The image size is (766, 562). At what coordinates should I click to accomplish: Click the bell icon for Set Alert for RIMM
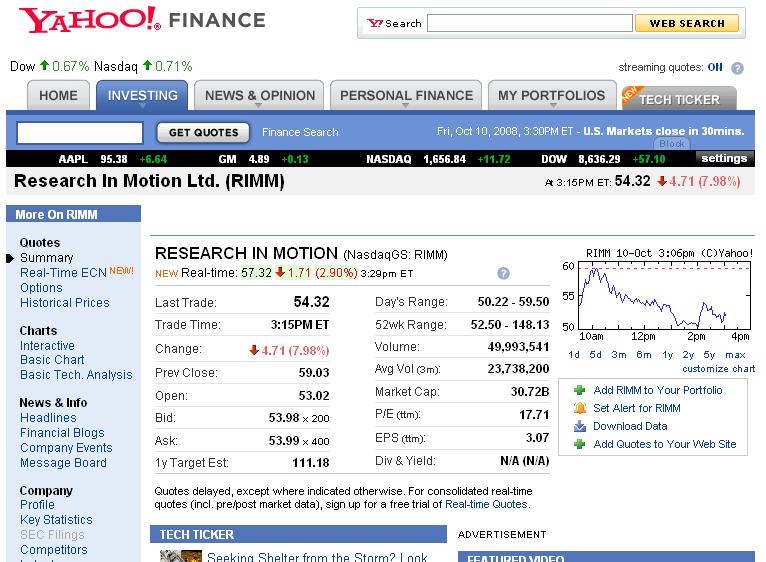[580, 408]
